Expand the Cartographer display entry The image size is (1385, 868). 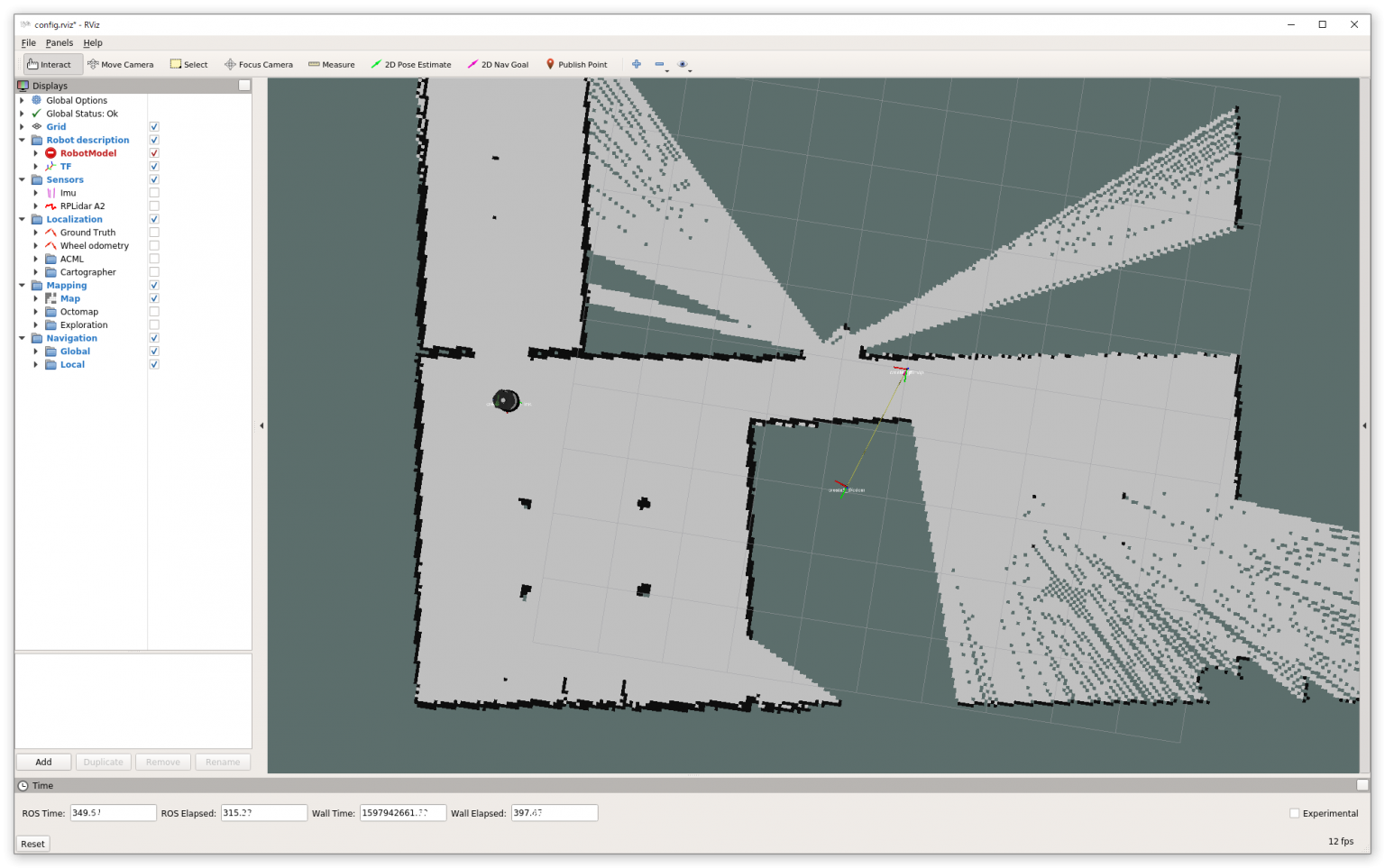(36, 272)
